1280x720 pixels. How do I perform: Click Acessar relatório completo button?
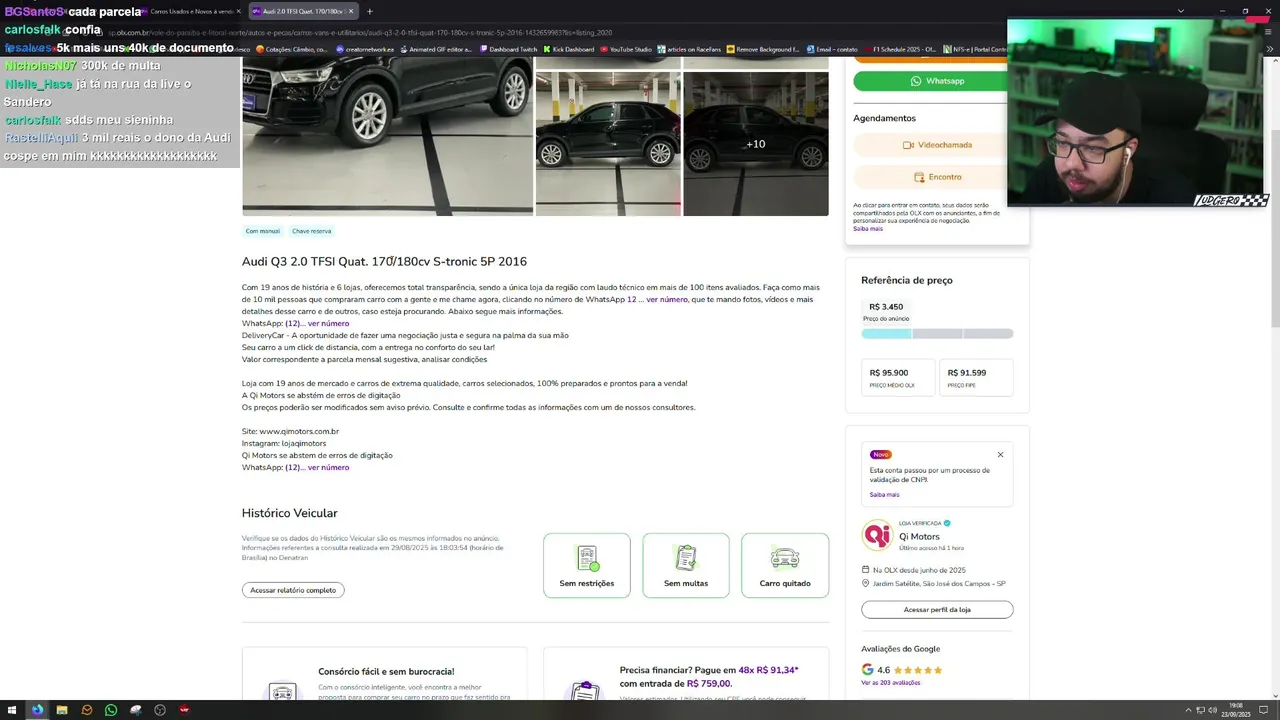(293, 590)
